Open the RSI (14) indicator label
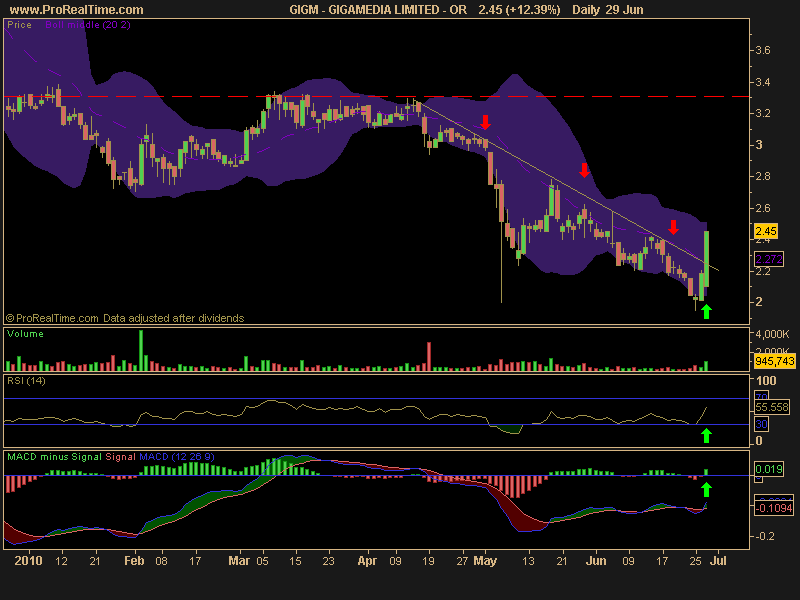The width and height of the screenshot is (800, 600). (x=26, y=381)
